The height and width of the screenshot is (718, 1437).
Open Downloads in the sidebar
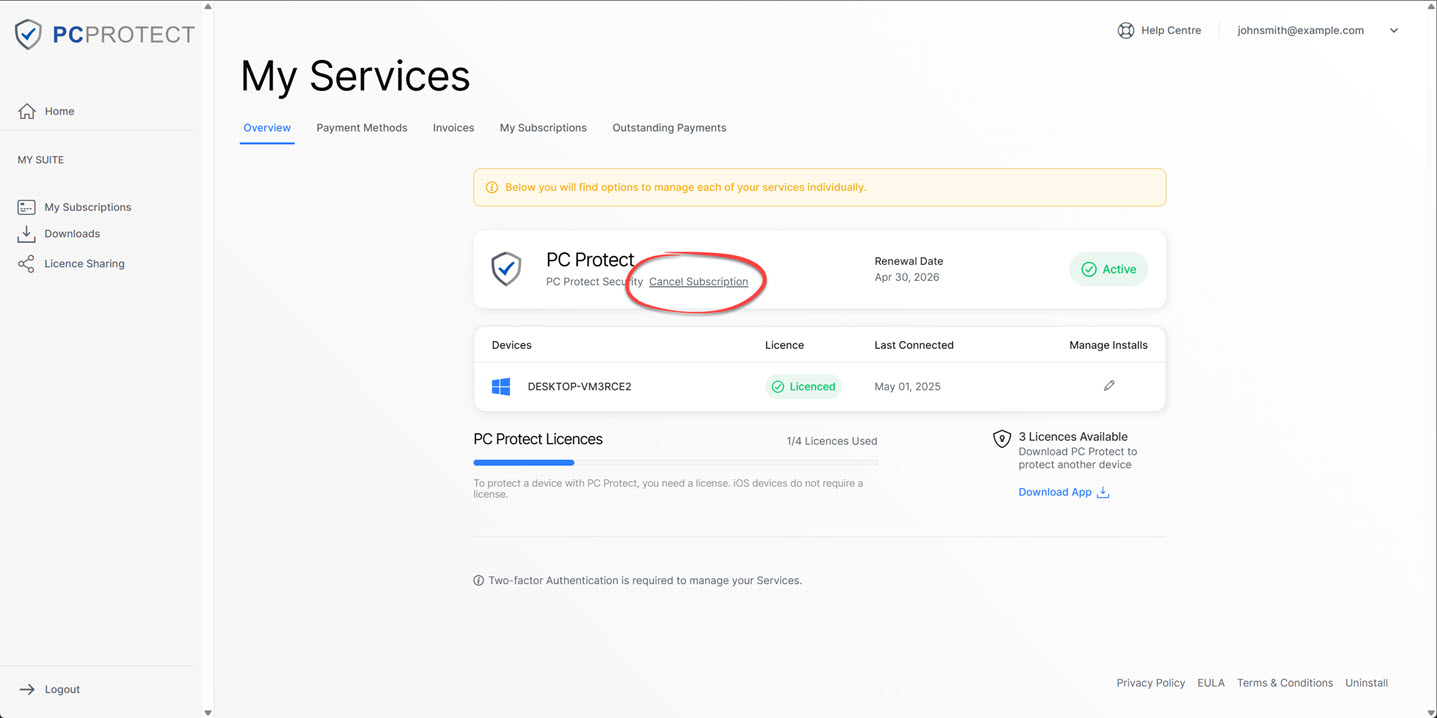tap(72, 234)
